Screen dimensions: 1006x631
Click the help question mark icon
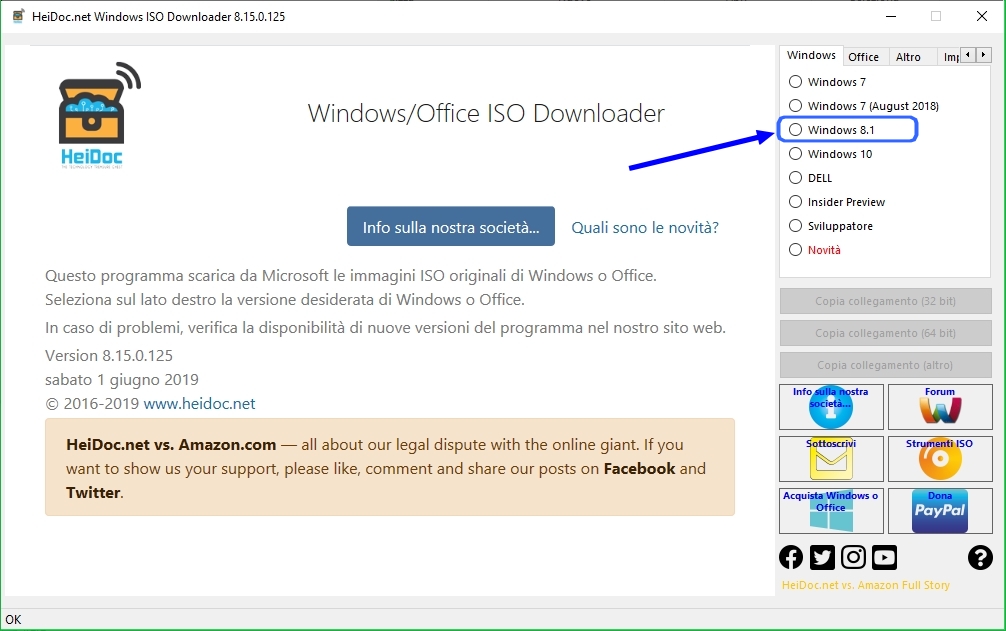tap(980, 557)
